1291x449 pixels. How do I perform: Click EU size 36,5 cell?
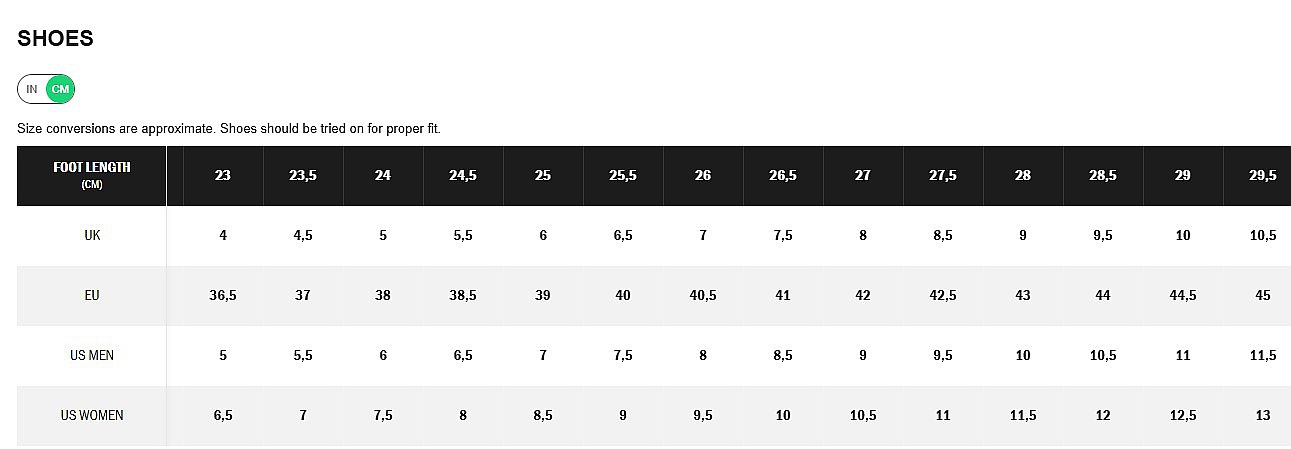pos(223,296)
